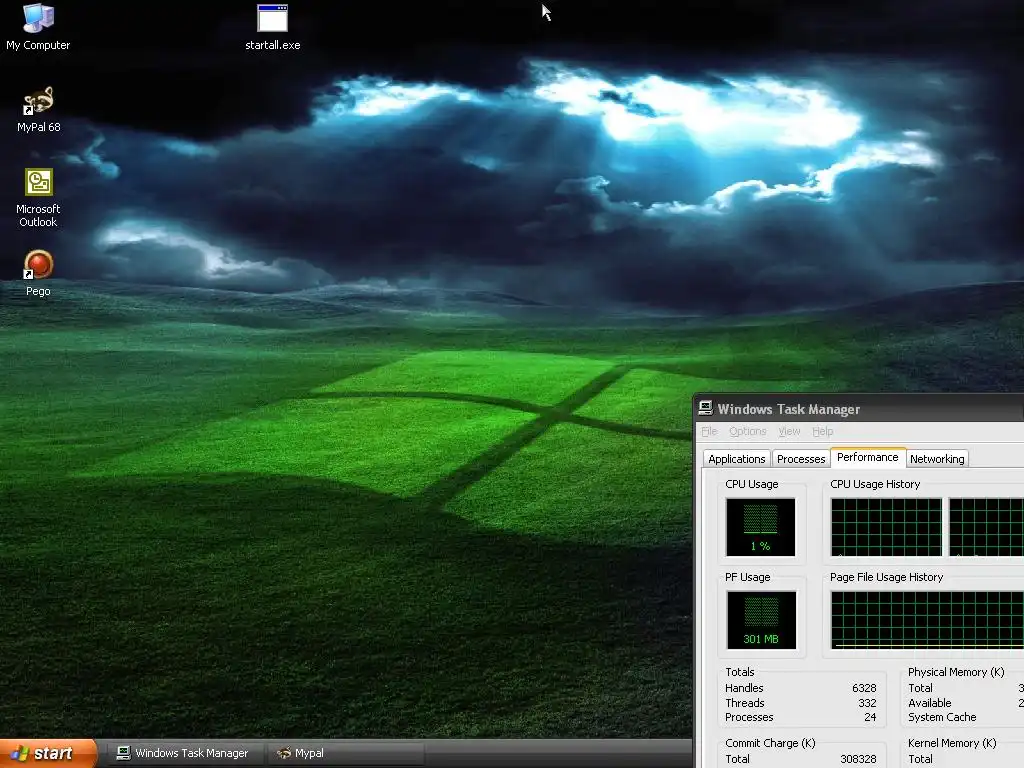Click the Page File Usage History graph
The height and width of the screenshot is (768, 1024).
coord(927,620)
